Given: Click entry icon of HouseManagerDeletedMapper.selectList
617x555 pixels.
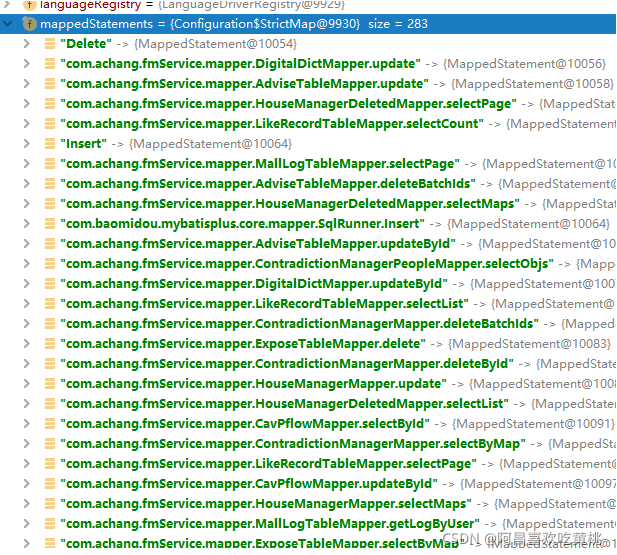Looking at the screenshot, I should coord(50,403).
